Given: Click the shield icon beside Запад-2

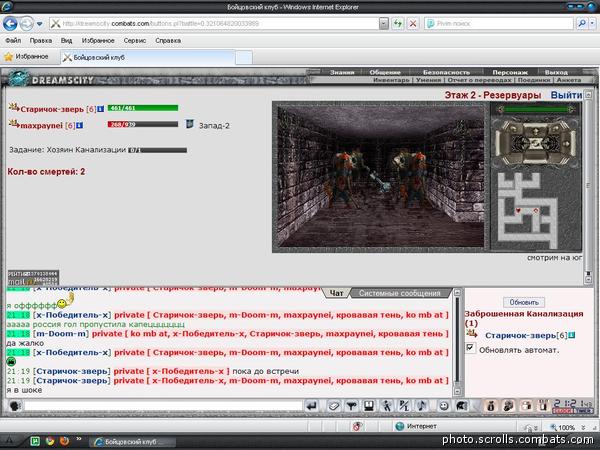Looking at the screenshot, I should click(190, 124).
